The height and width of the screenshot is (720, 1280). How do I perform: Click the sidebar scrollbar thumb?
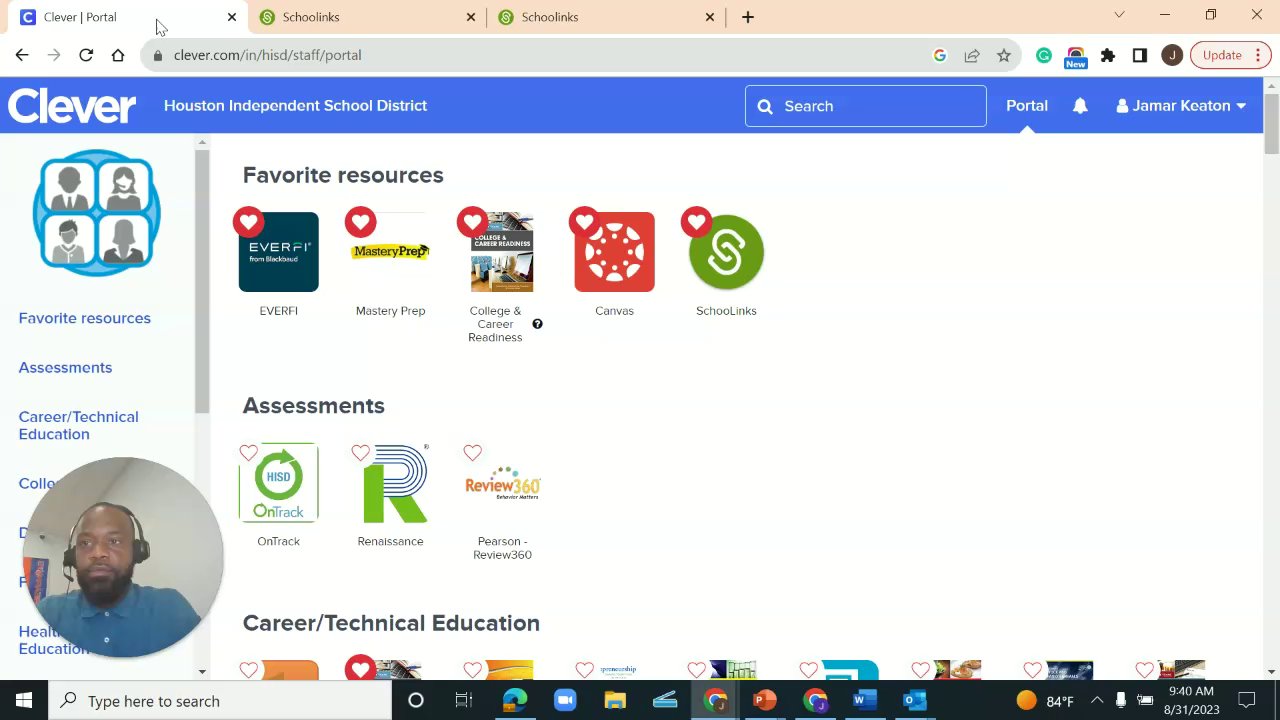tap(202, 282)
